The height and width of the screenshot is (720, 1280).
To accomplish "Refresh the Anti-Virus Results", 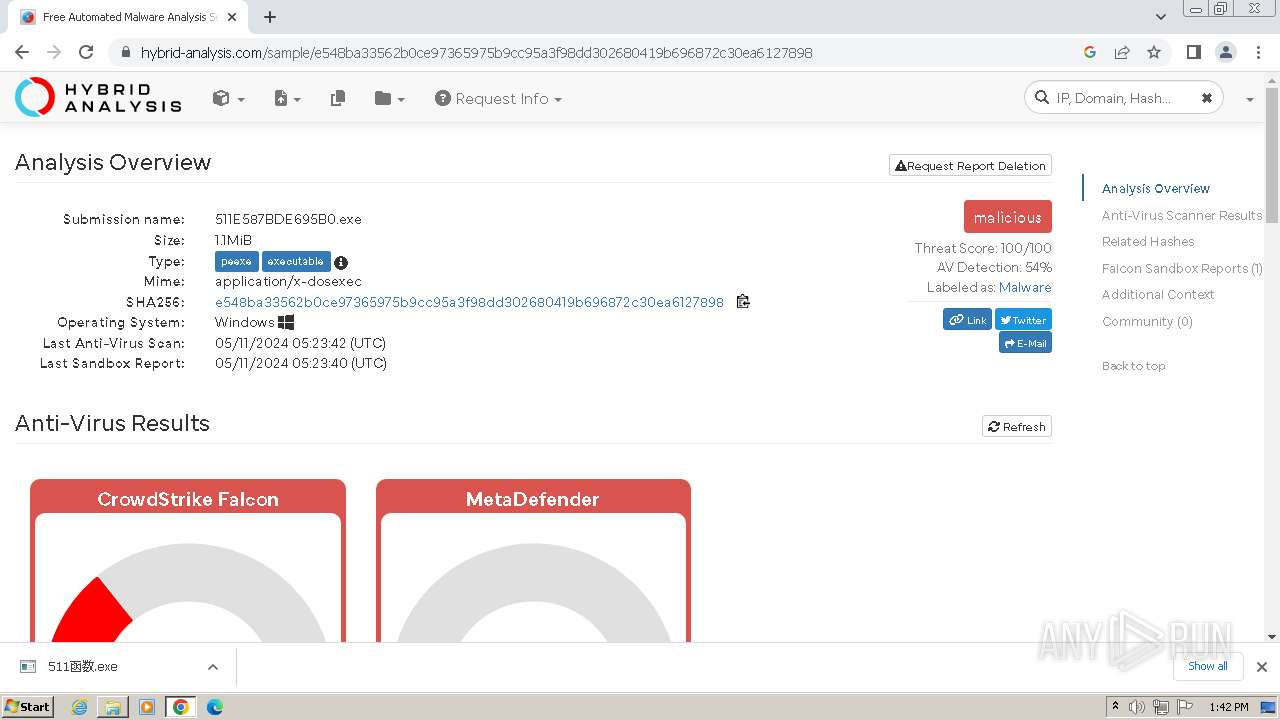I will click(1016, 427).
